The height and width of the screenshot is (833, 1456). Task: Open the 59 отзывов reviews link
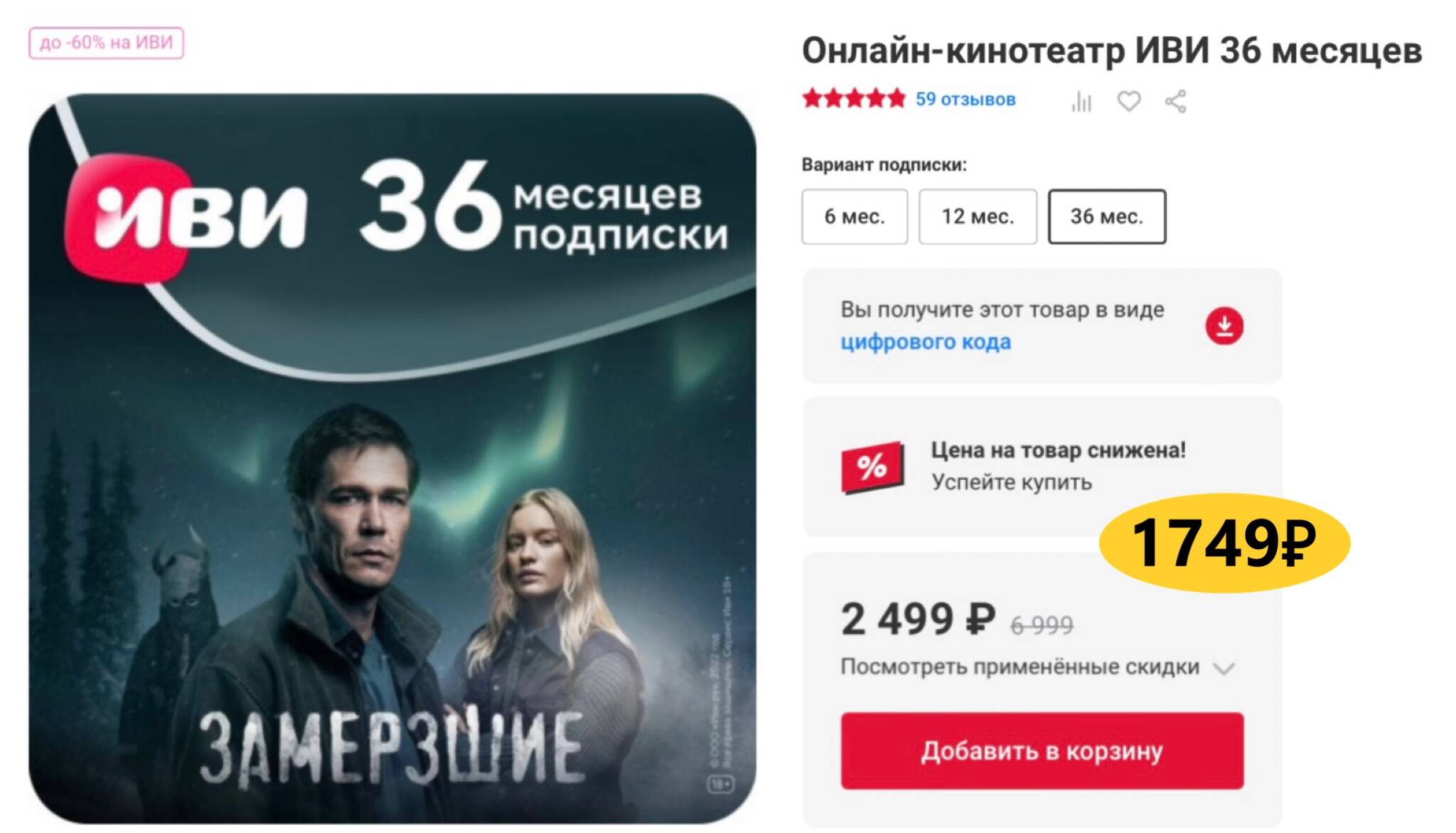[965, 99]
